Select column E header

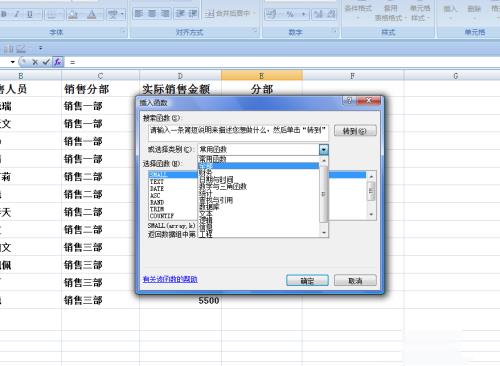[x=262, y=76]
